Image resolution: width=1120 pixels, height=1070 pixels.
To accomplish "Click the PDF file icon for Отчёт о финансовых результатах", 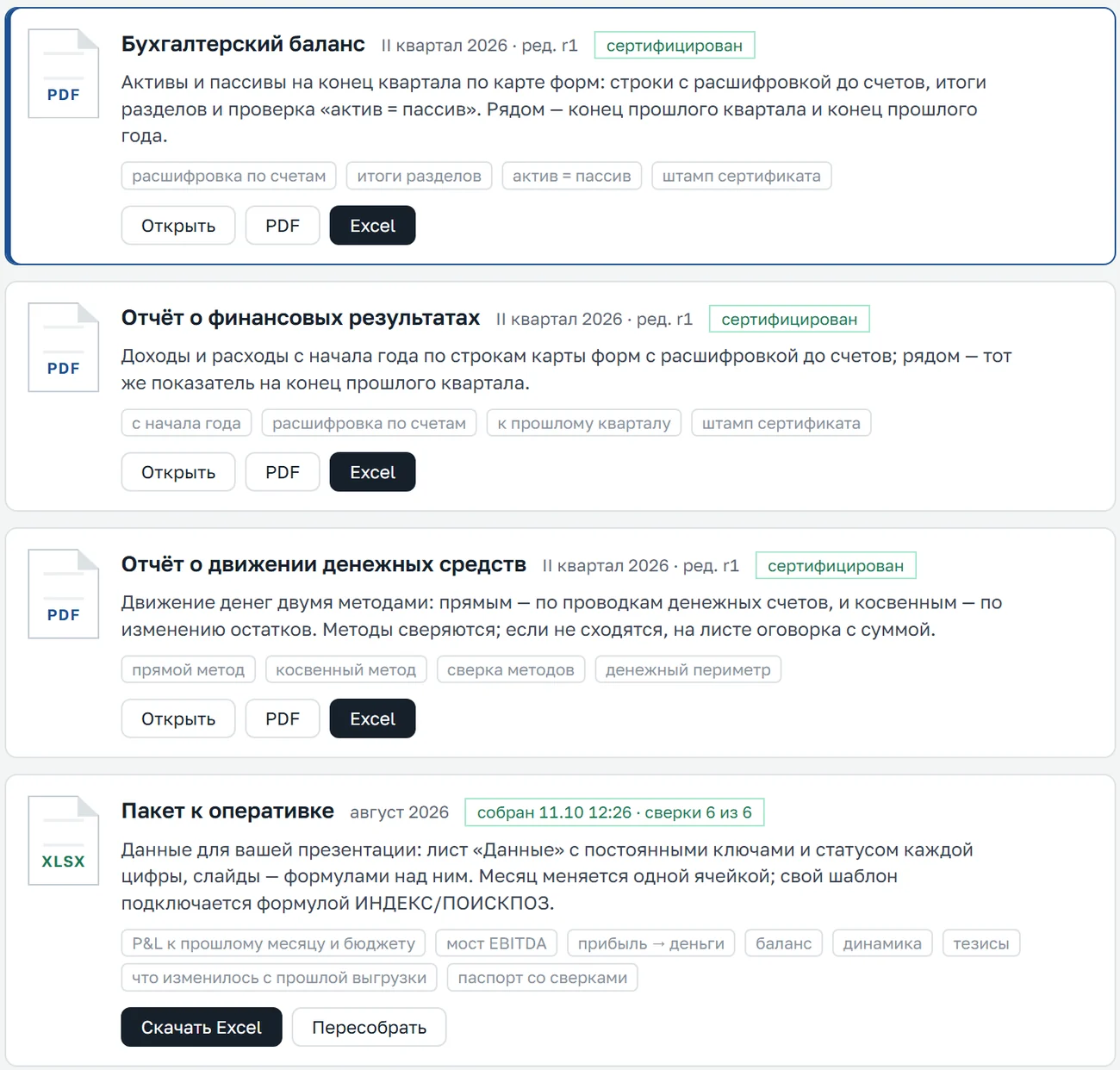I will pos(64,347).
